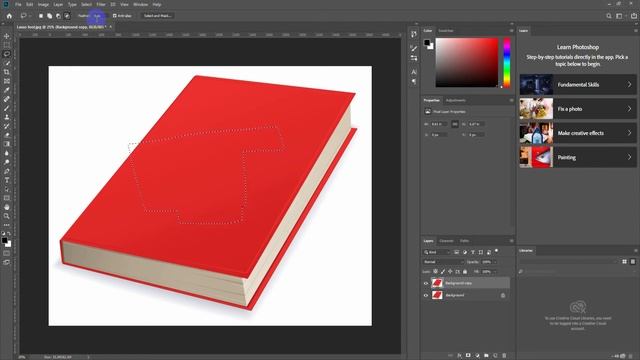Screen dimensions: 640x360
Task: Create new group folder icon in Layers panel
Action: click(x=486, y=356)
